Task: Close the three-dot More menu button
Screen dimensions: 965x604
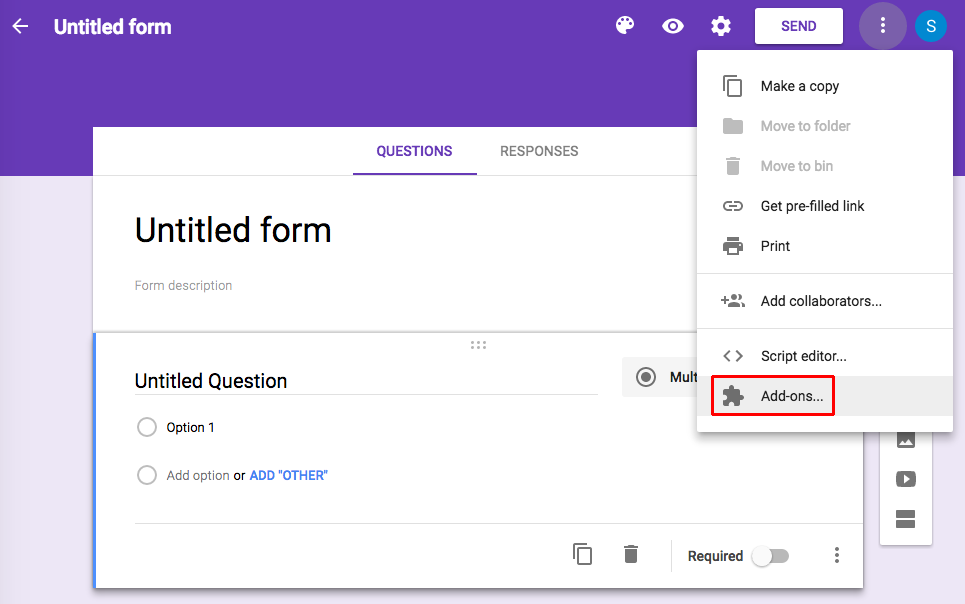Action: [883, 25]
